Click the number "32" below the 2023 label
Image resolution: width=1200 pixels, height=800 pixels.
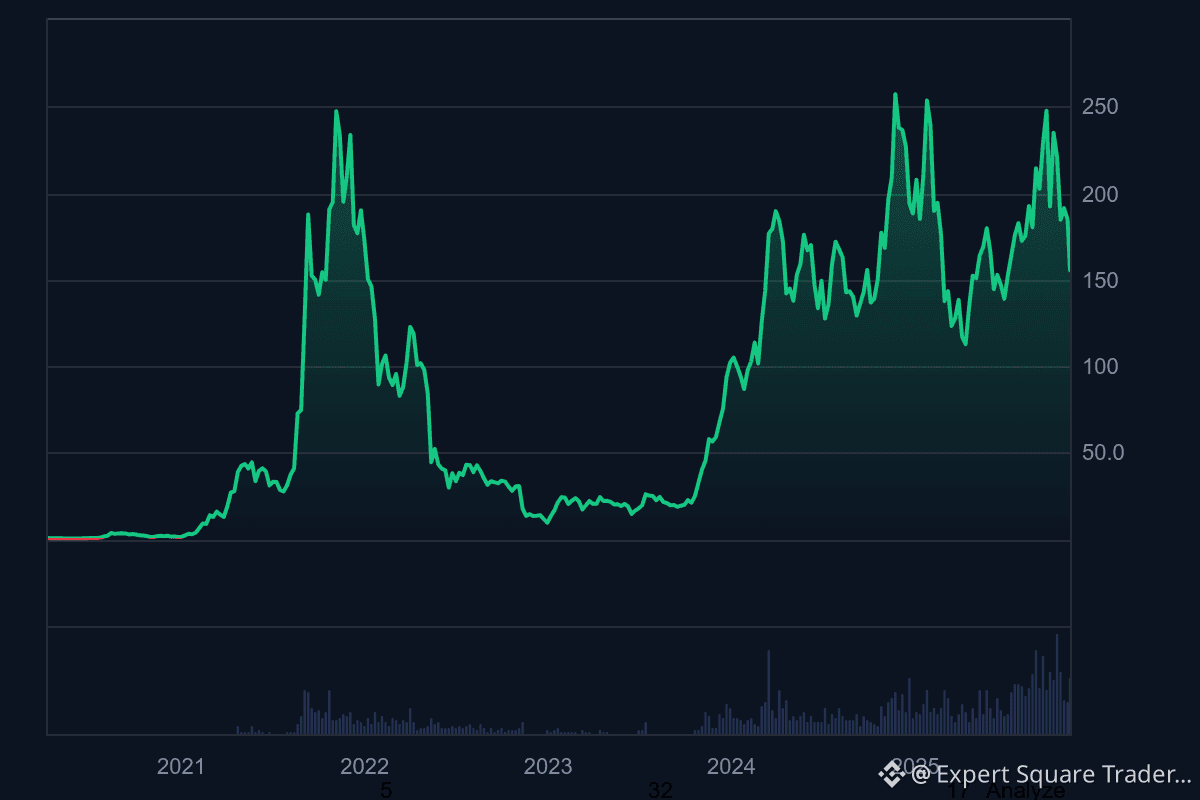point(660,790)
